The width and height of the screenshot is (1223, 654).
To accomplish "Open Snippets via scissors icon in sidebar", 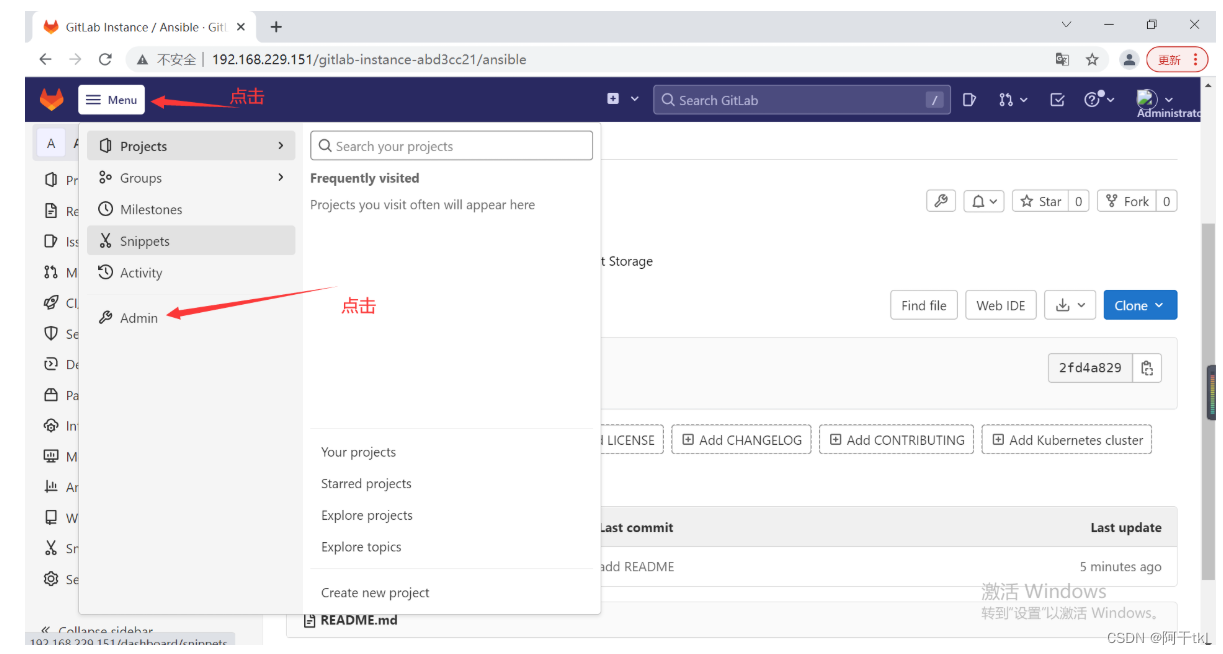I will click(x=51, y=548).
